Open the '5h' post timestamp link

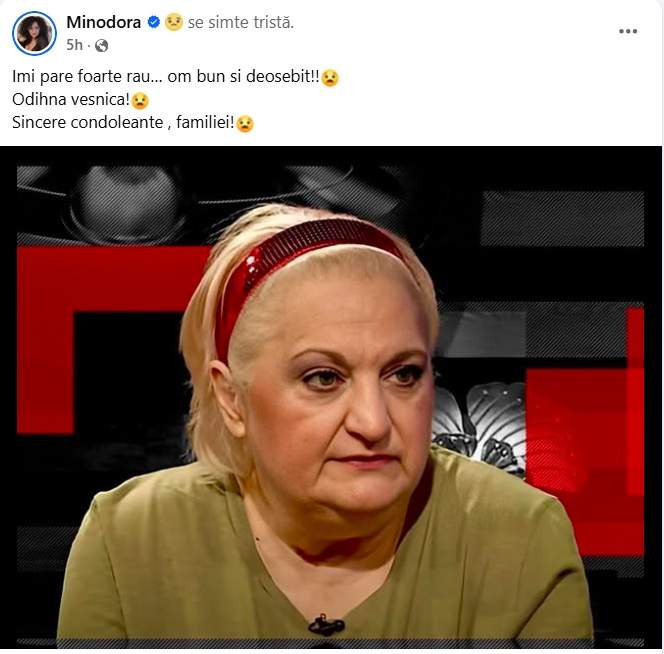coord(74,45)
